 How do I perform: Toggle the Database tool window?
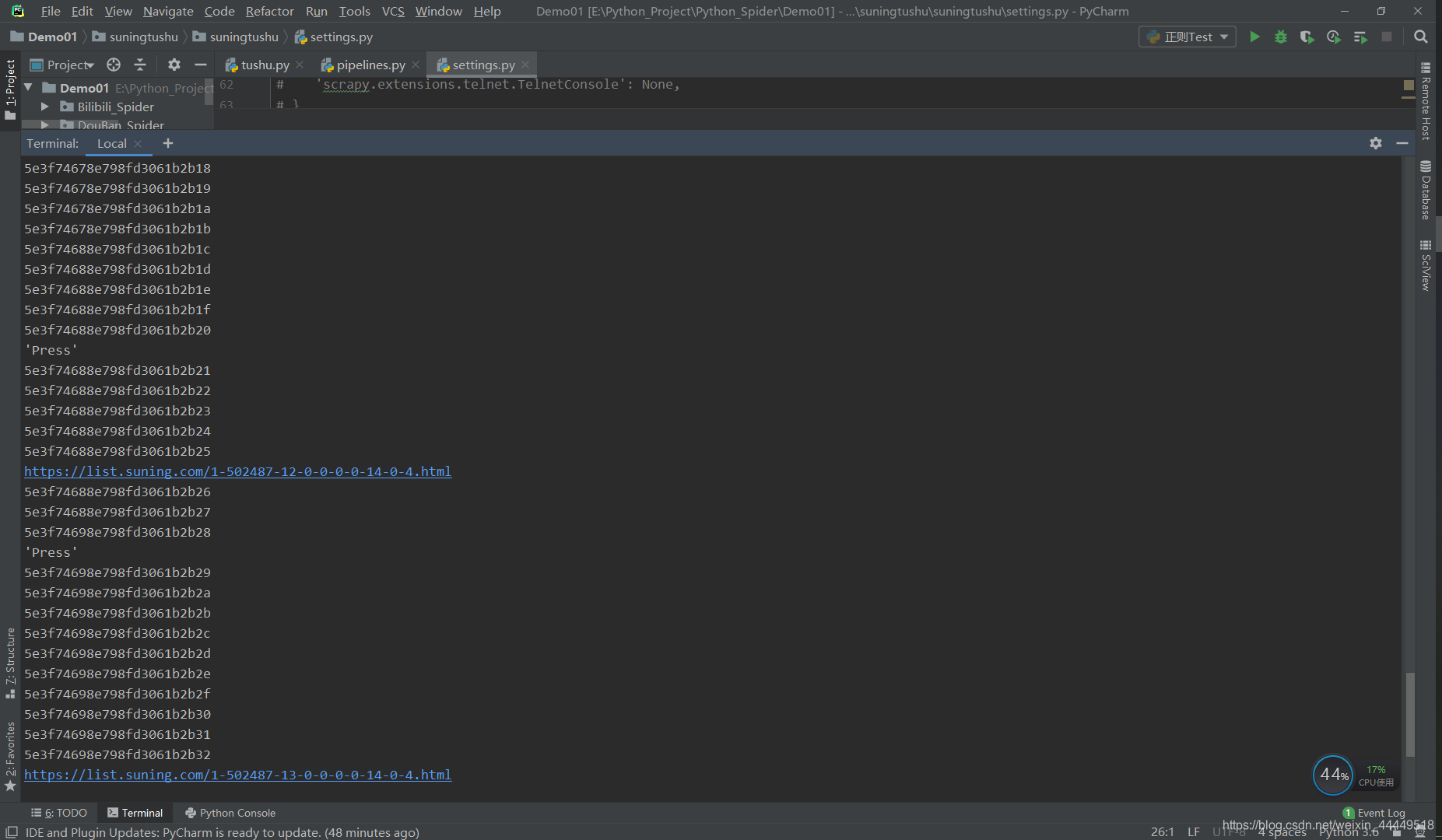pyautogui.click(x=1426, y=191)
